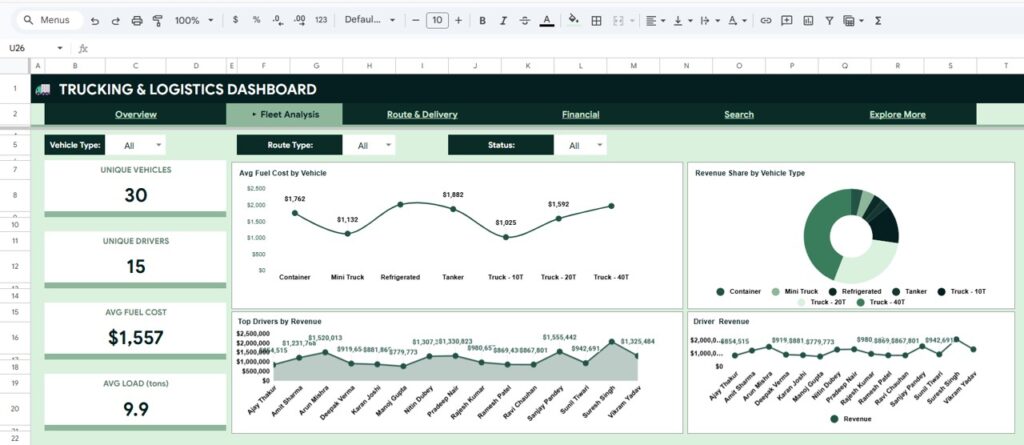Select column header B
Screen dimensions: 1024x445
[x=75, y=65]
